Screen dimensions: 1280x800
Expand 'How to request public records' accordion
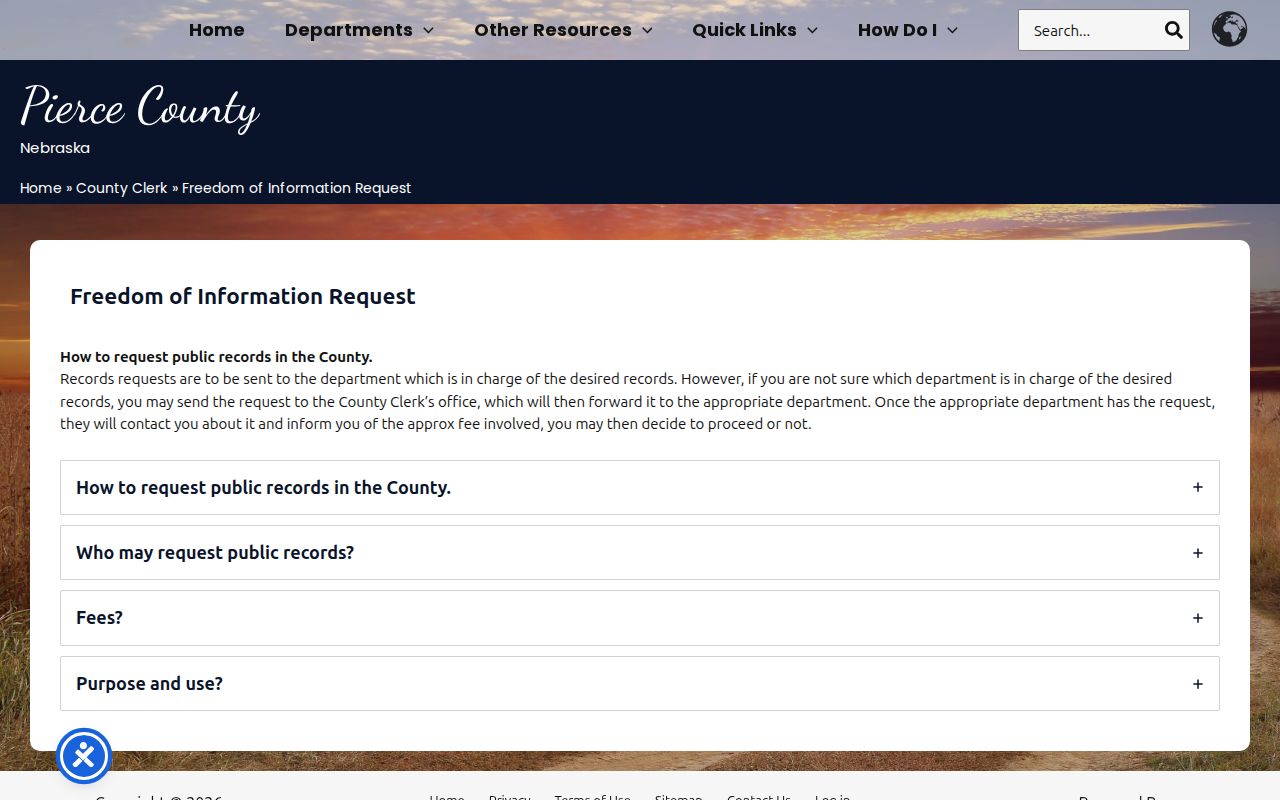click(640, 487)
